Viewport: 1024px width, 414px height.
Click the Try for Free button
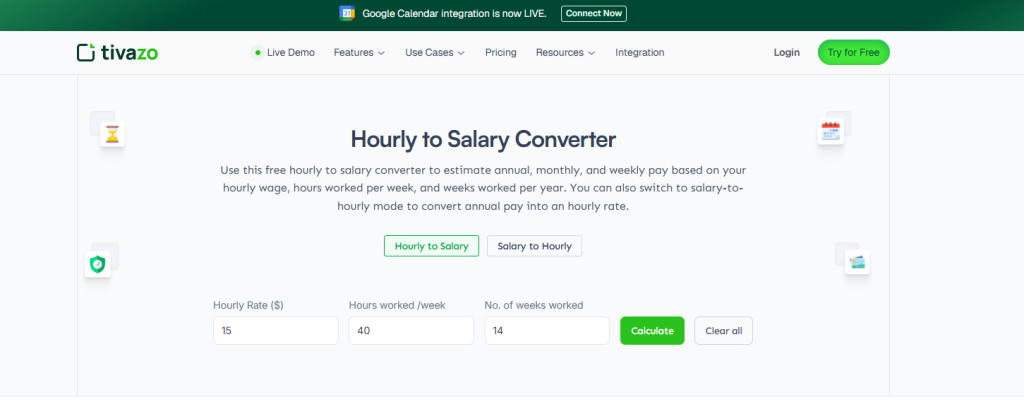tap(854, 52)
